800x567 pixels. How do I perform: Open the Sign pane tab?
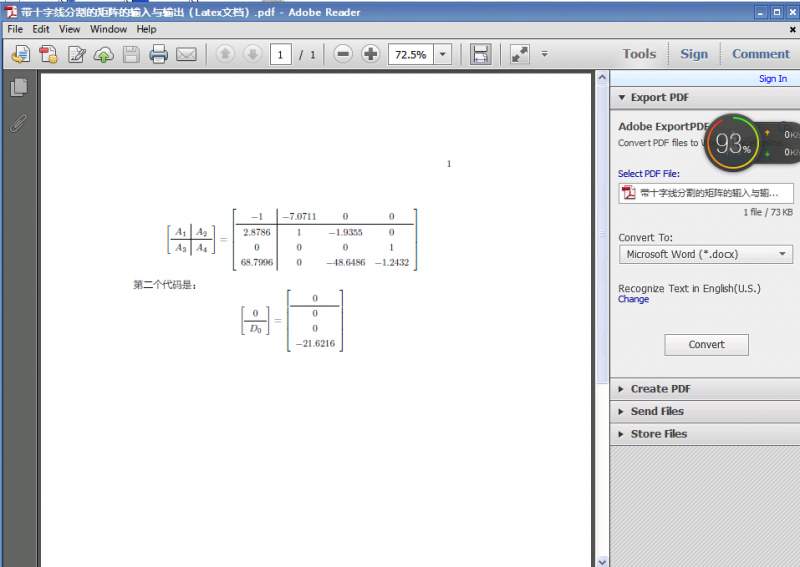694,54
